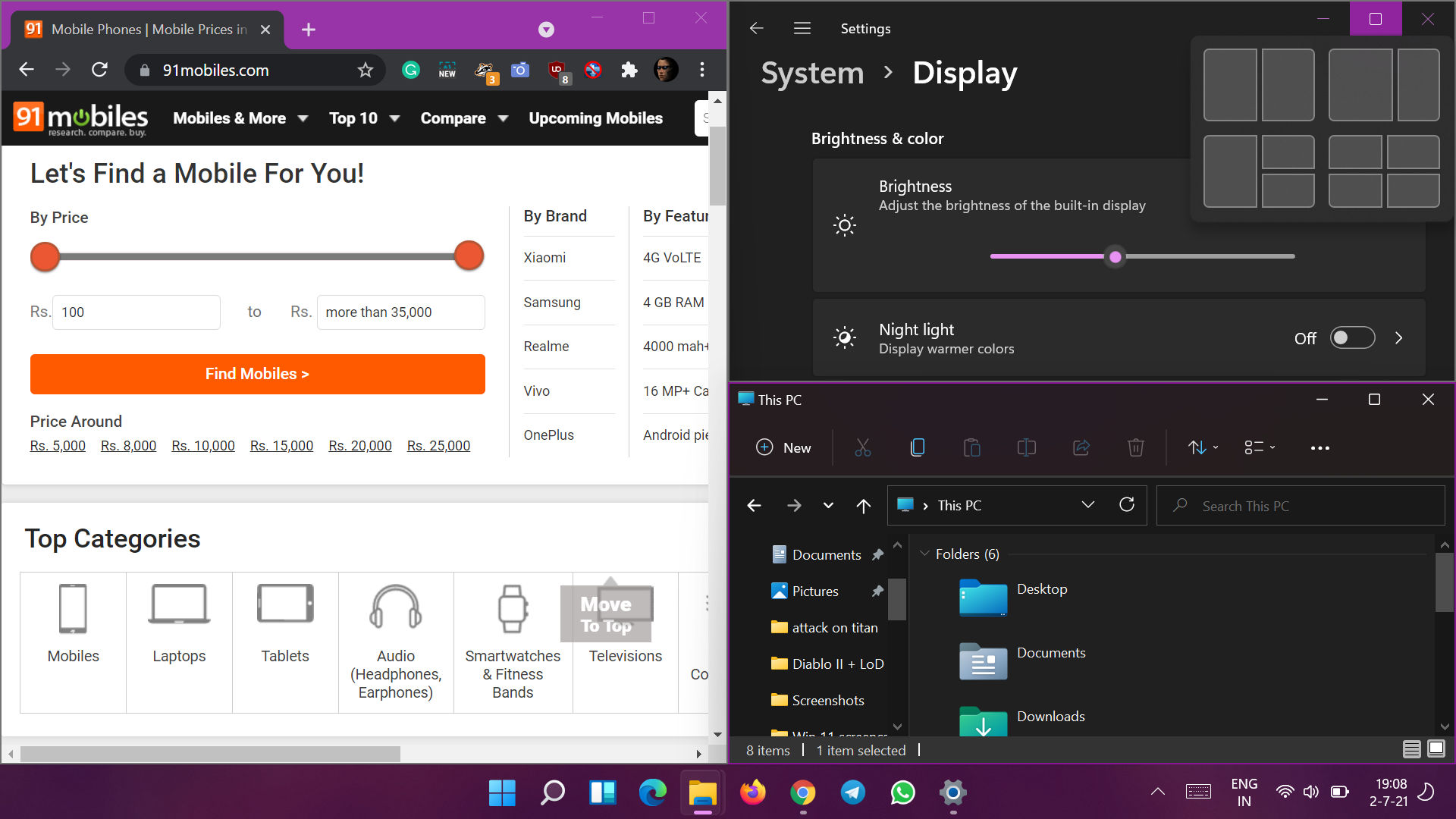
Task: Open the Settings hamburger navigation menu
Action: pyautogui.click(x=802, y=29)
